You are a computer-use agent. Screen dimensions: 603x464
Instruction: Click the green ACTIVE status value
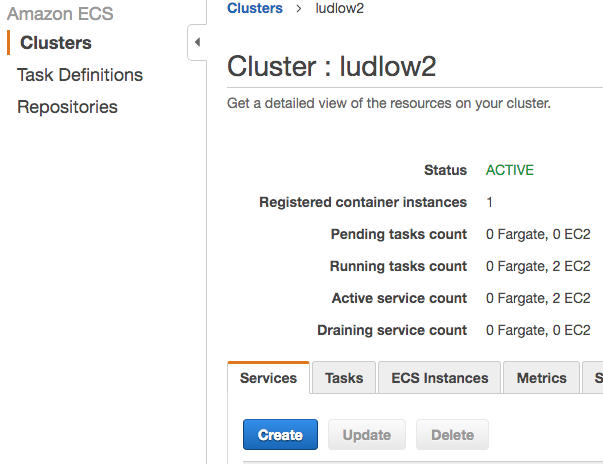510,170
